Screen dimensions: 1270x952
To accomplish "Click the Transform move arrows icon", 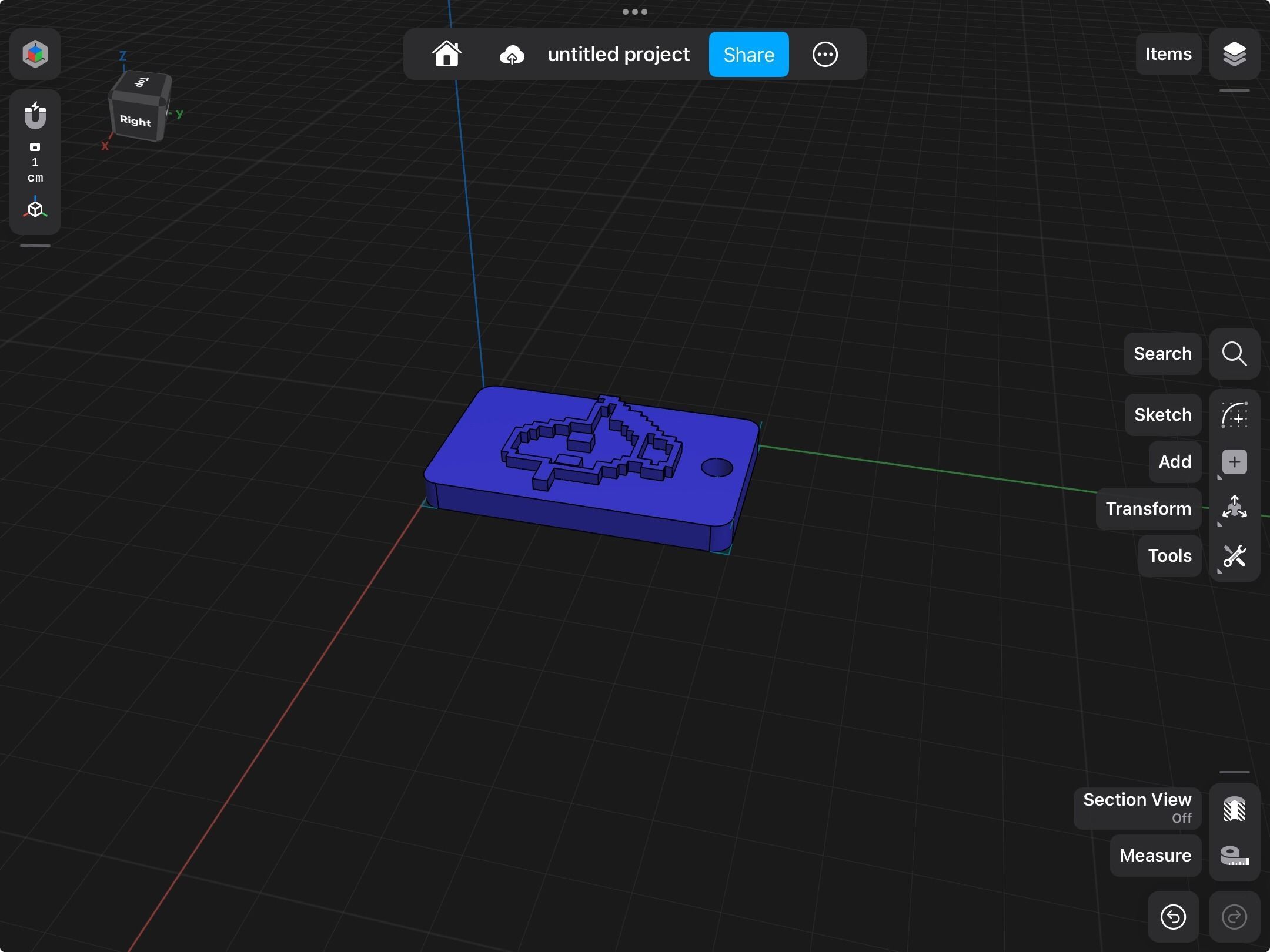I will tap(1234, 508).
